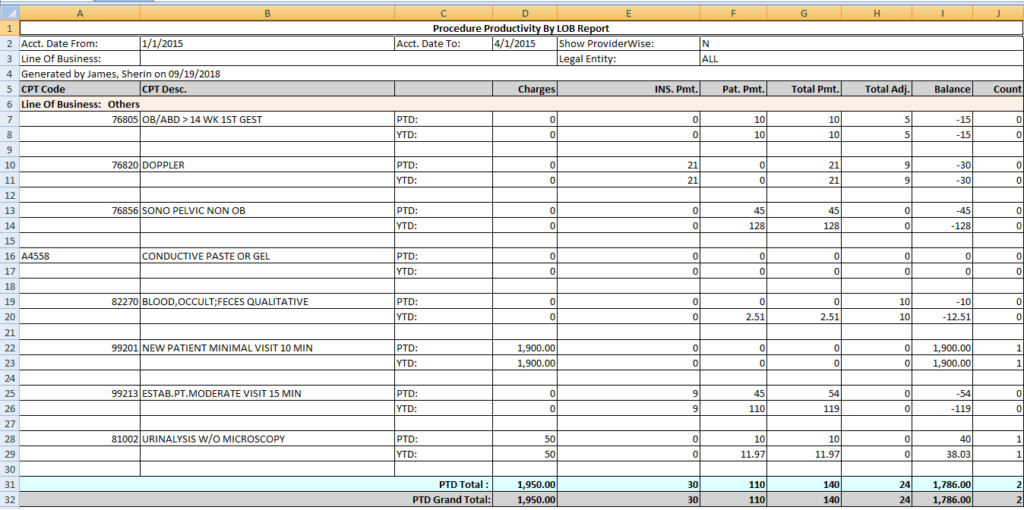This screenshot has height=510, width=1024.
Task: Click the A4558 code cell
Action: 80,257
